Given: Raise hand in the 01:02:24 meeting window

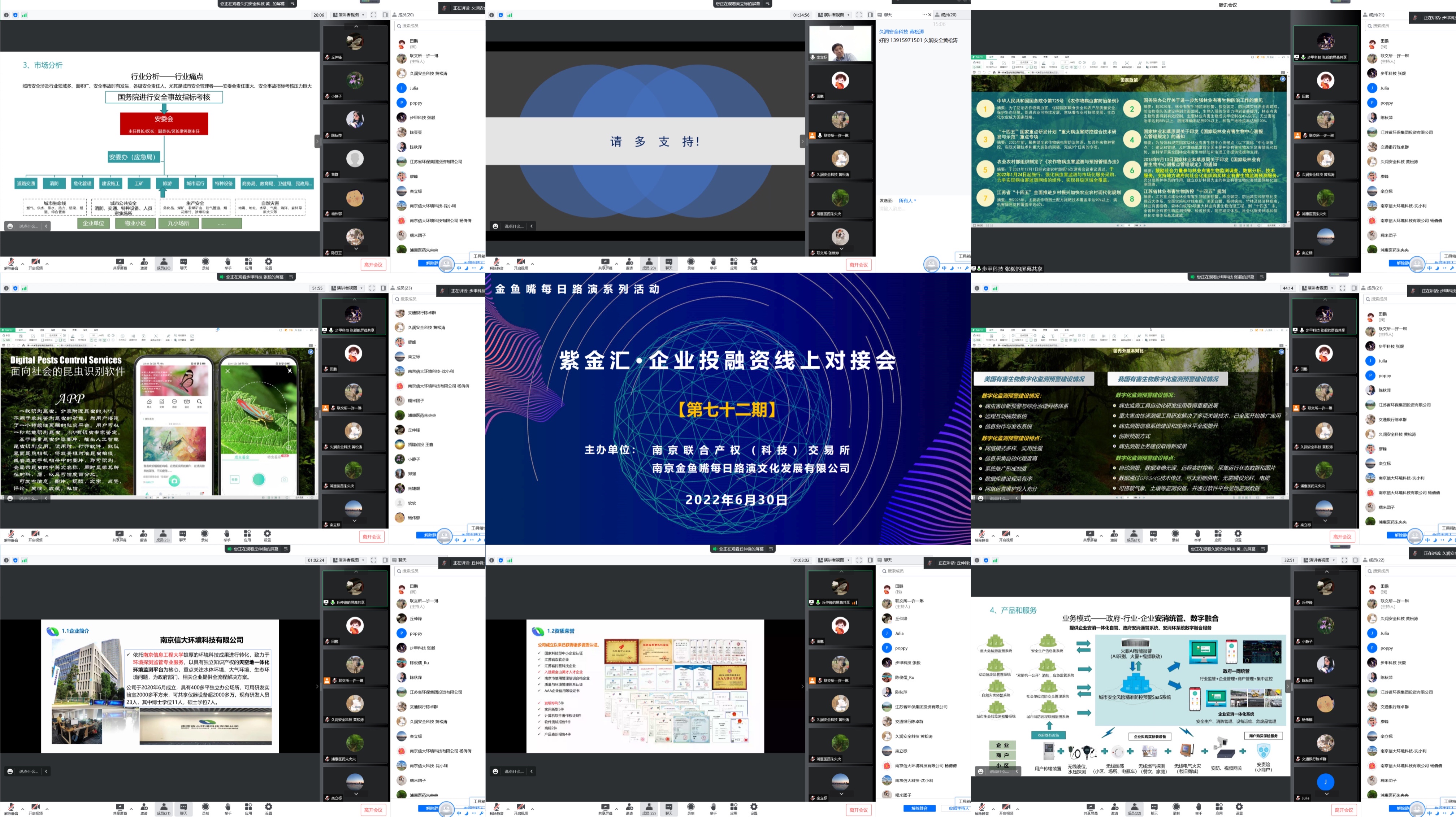Looking at the screenshot, I should (x=228, y=809).
